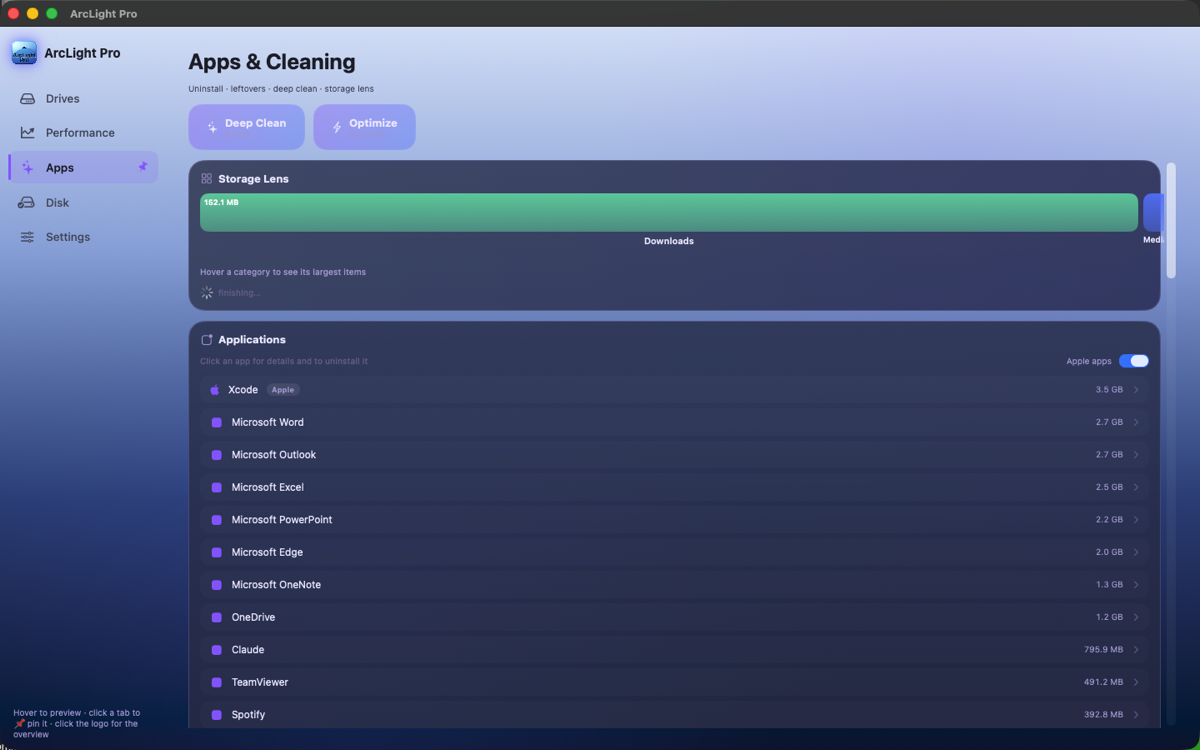The height and width of the screenshot is (750, 1200).
Task: Click the Storage Lens grid icon
Action: point(206,179)
